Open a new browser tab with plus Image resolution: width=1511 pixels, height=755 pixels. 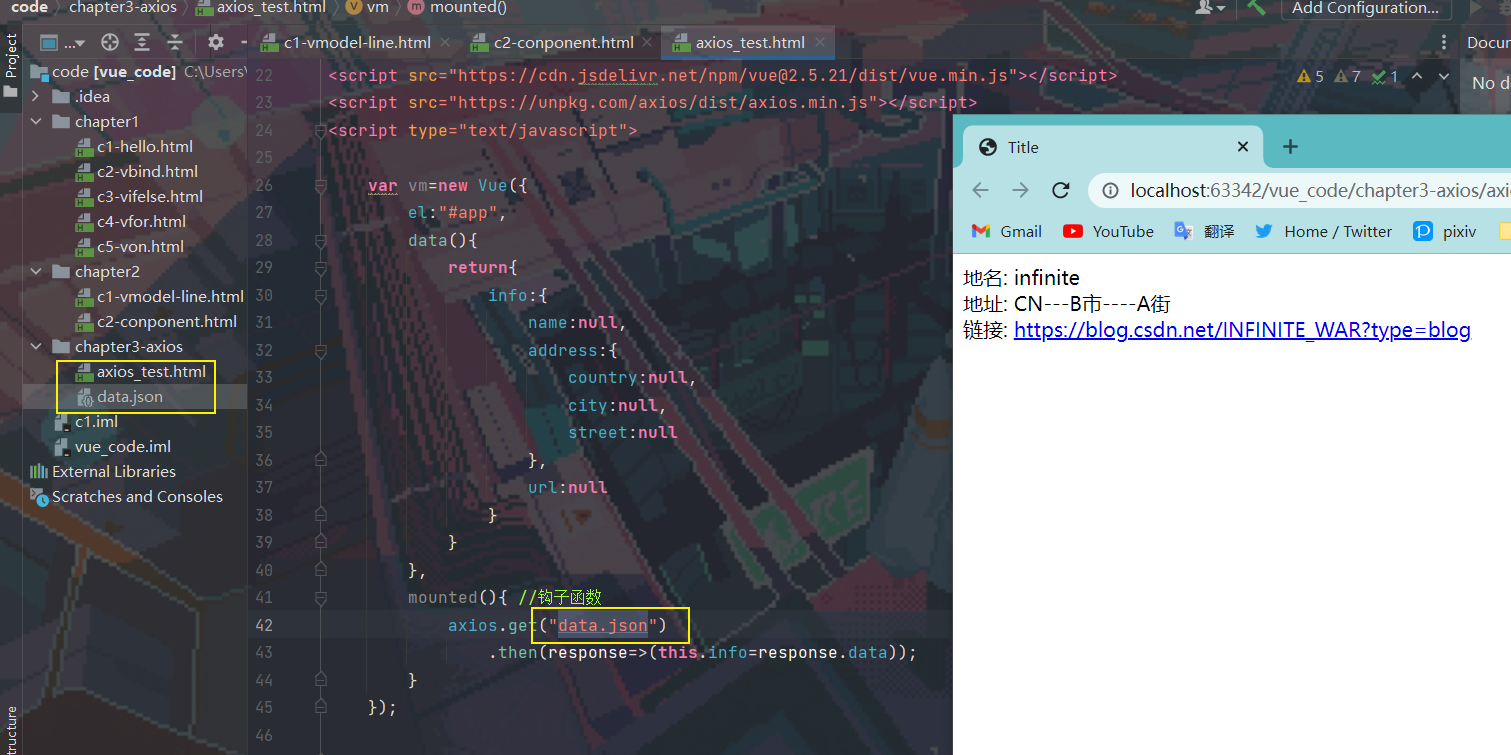1290,147
